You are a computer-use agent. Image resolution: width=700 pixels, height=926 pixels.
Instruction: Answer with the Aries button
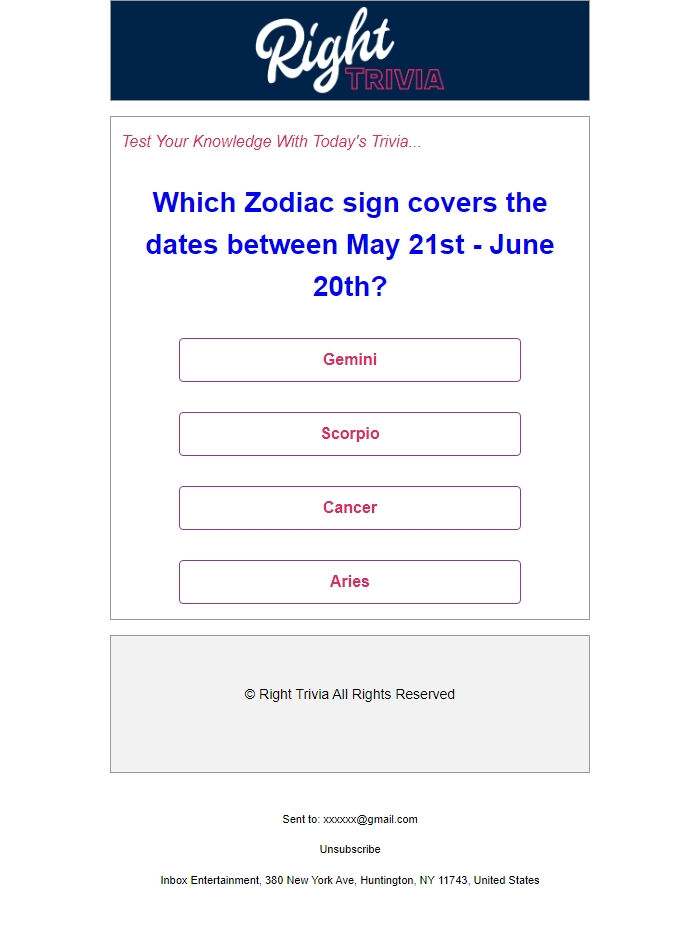coord(350,582)
